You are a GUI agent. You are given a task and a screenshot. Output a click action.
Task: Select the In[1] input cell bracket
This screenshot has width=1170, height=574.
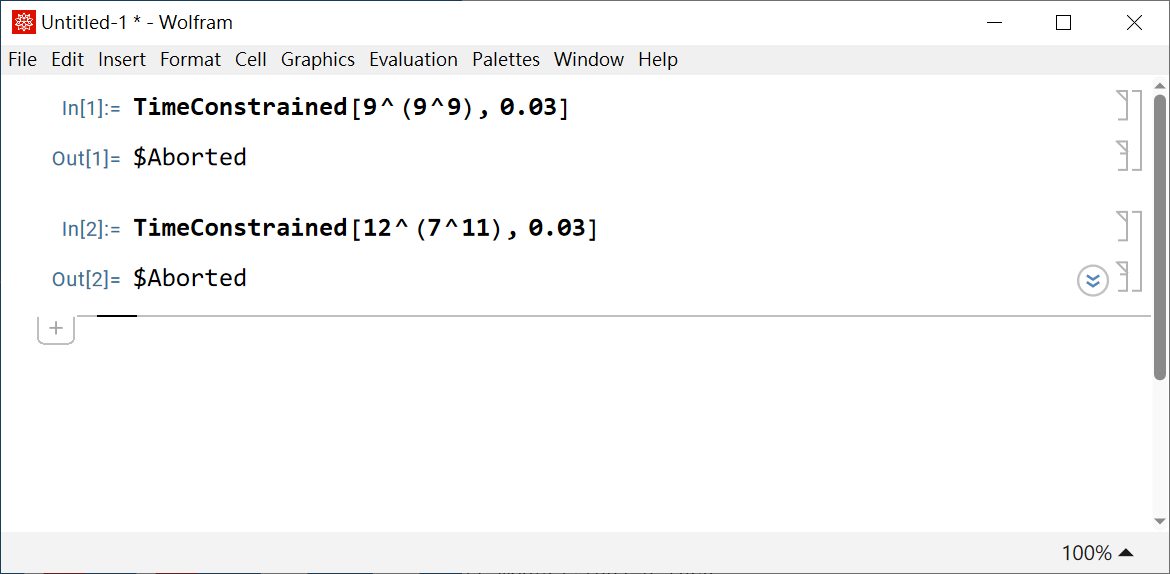point(1123,105)
